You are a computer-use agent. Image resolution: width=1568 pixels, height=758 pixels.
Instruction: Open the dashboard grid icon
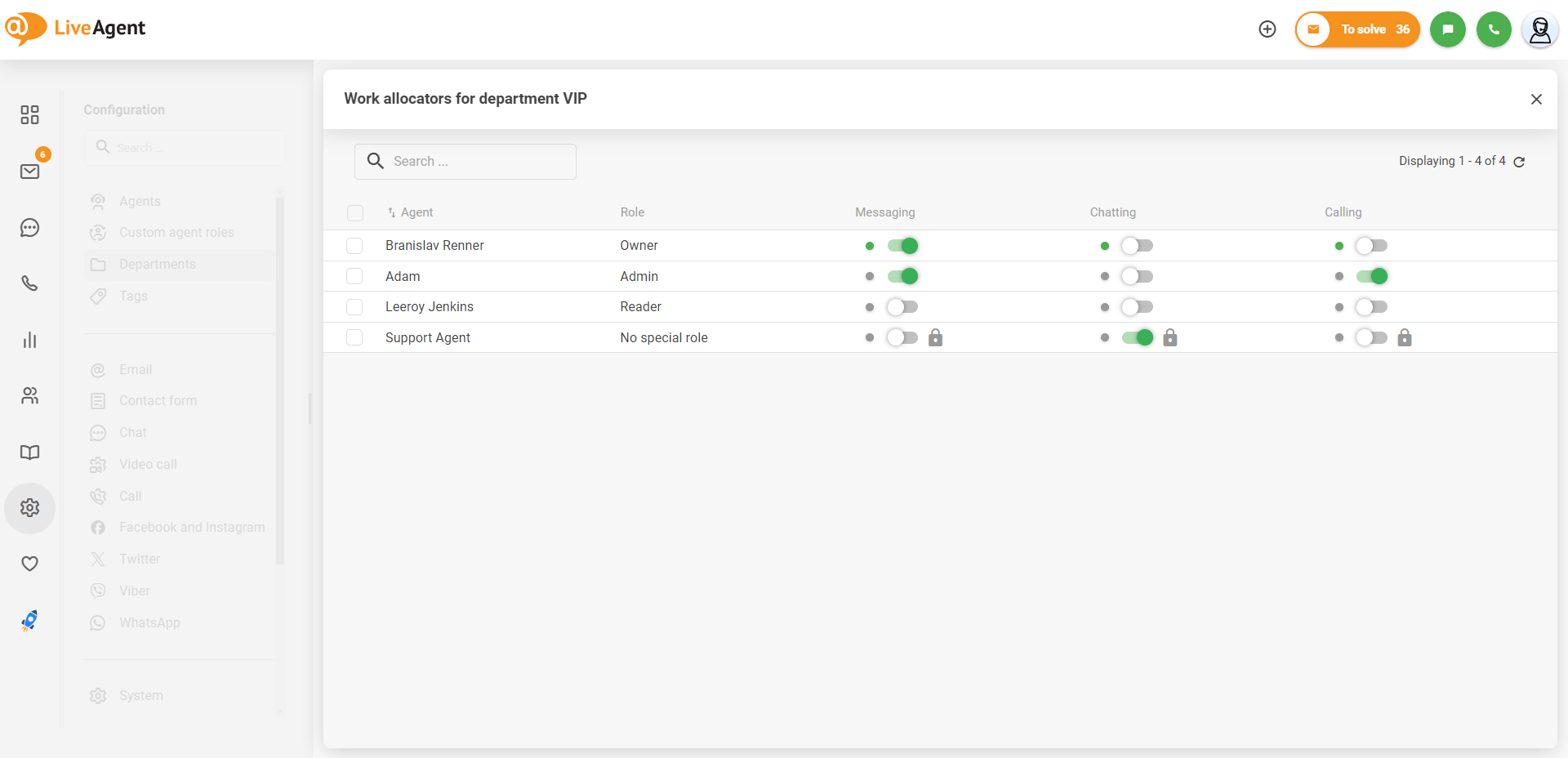30,114
